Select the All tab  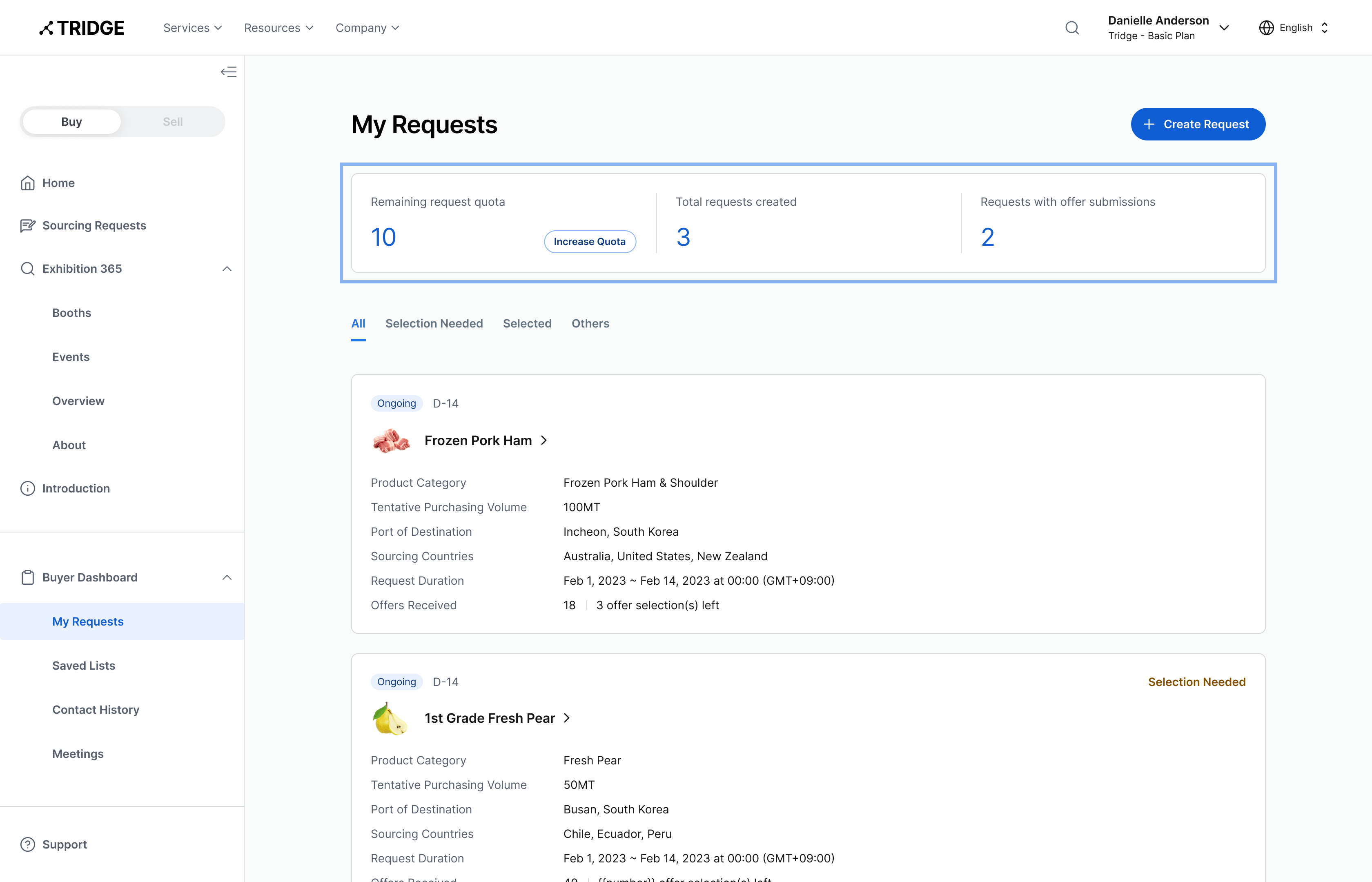coord(359,323)
